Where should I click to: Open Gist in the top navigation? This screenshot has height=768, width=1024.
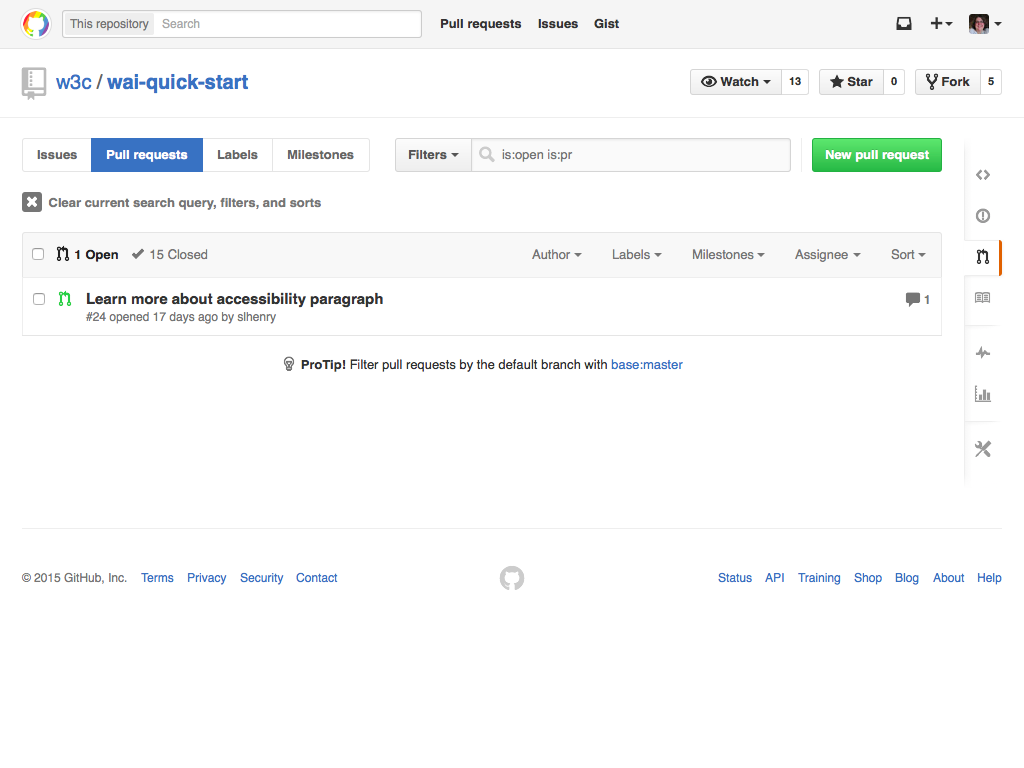coord(606,24)
